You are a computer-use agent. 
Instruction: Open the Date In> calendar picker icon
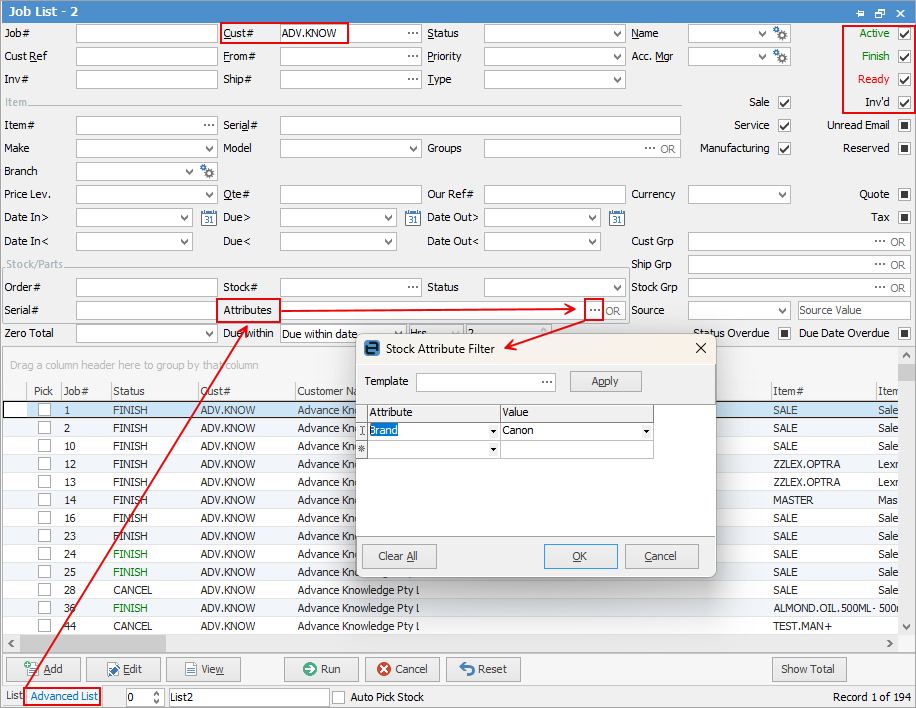tap(209, 218)
